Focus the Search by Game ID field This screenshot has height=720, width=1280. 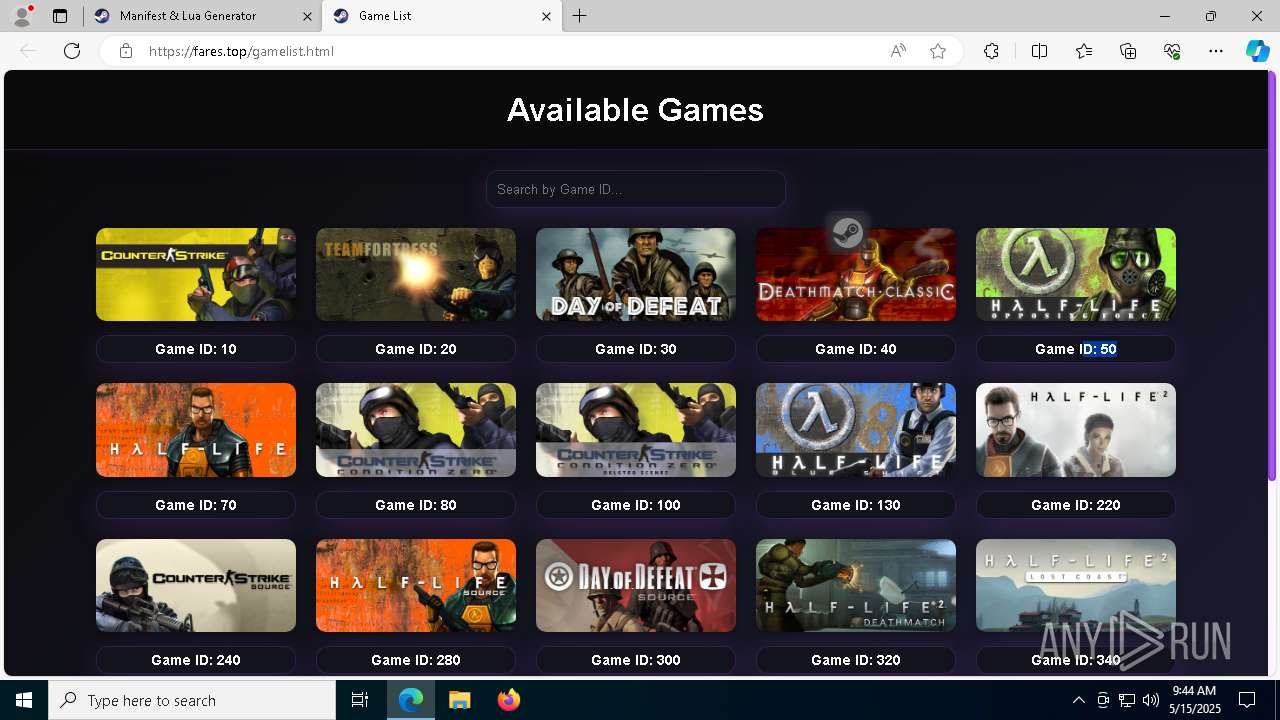tap(636, 189)
